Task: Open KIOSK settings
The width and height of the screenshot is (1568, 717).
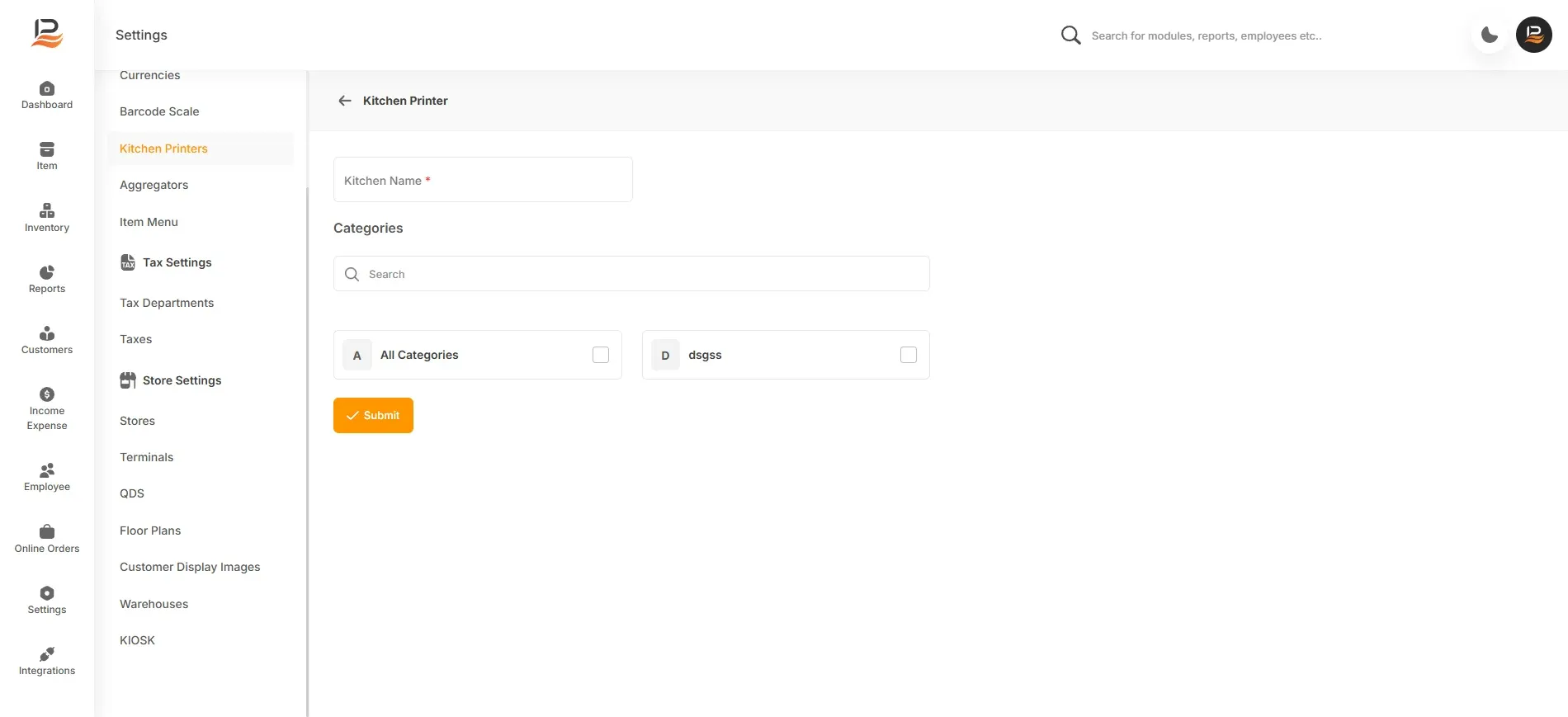Action: coord(137,640)
